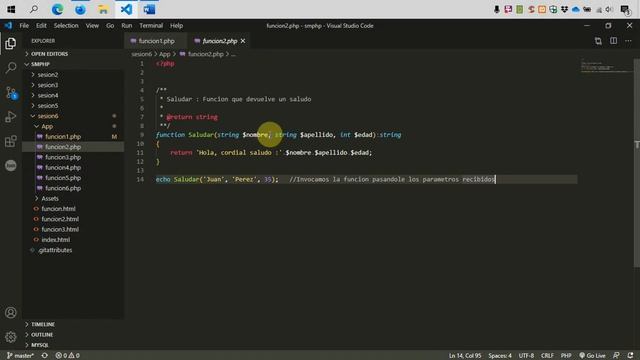Change file encoding UTF-8
The height and width of the screenshot is (360, 640).
[x=526, y=356]
